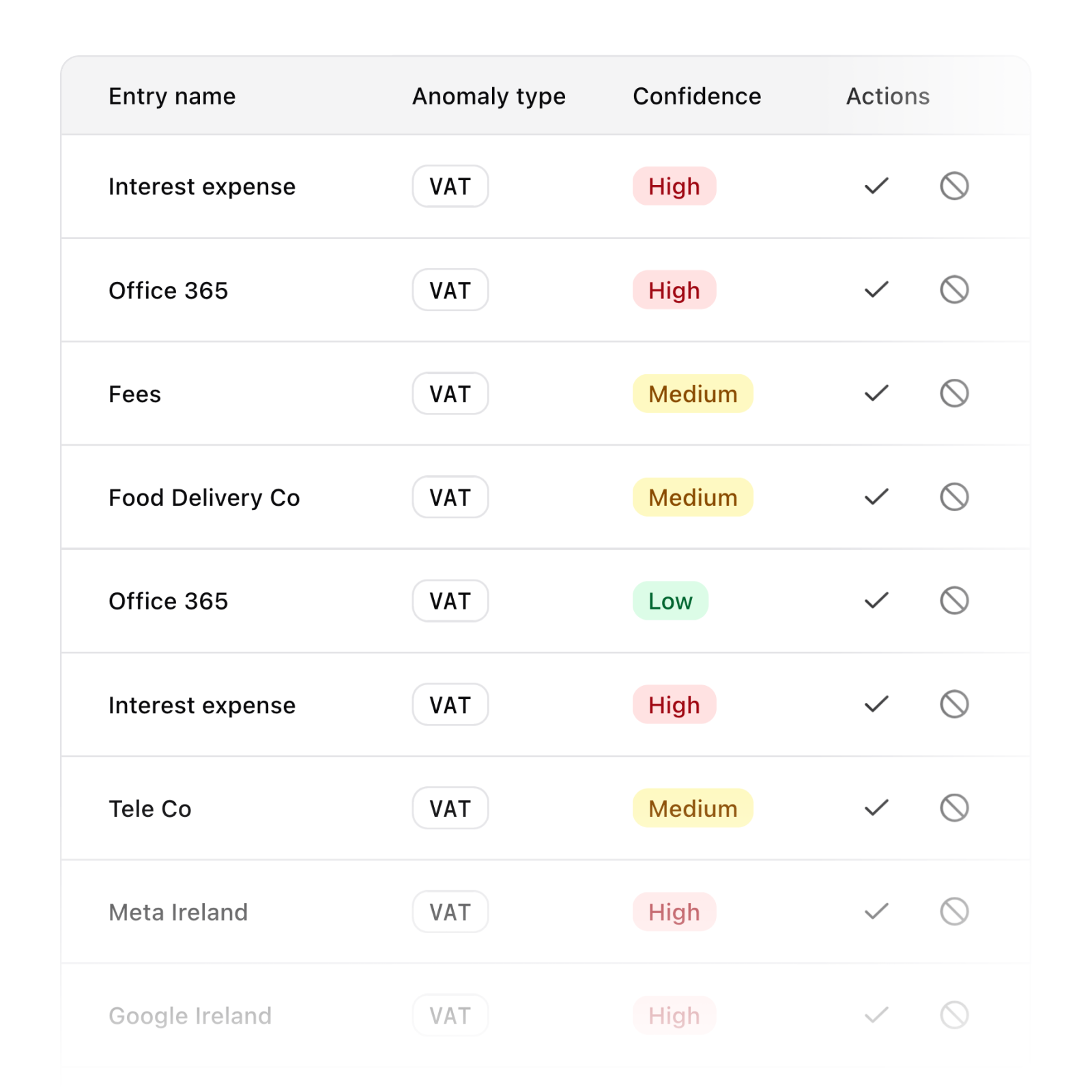Viewport: 1092px width, 1092px height.
Task: Open the Anomaly type column header
Action: pos(488,96)
